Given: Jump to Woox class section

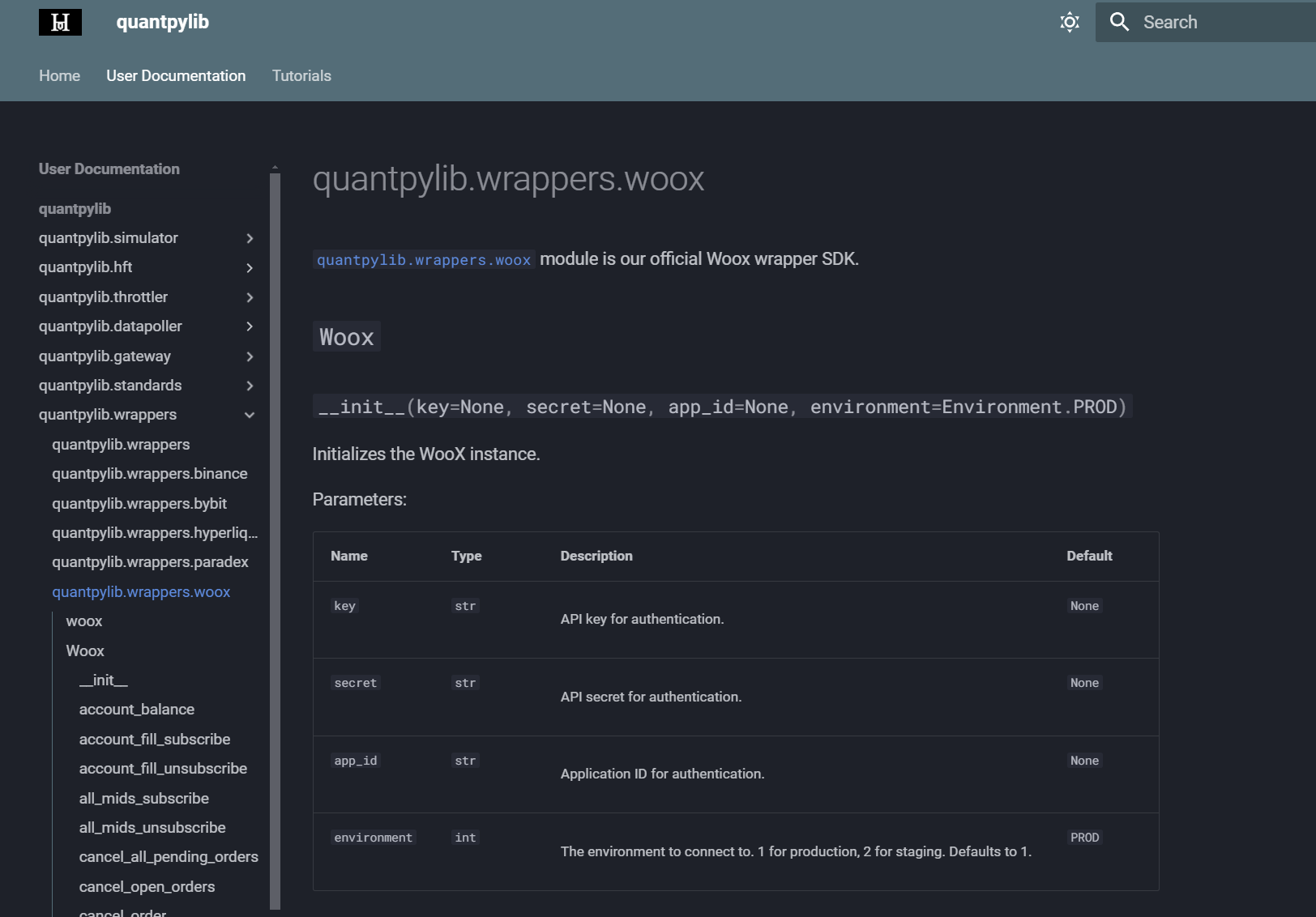Looking at the screenshot, I should [x=85, y=651].
